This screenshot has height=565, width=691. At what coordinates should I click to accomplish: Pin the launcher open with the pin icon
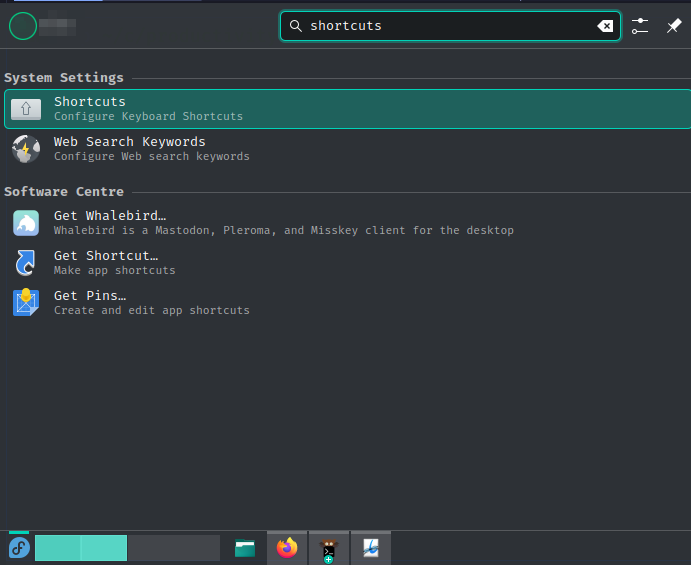(673, 26)
